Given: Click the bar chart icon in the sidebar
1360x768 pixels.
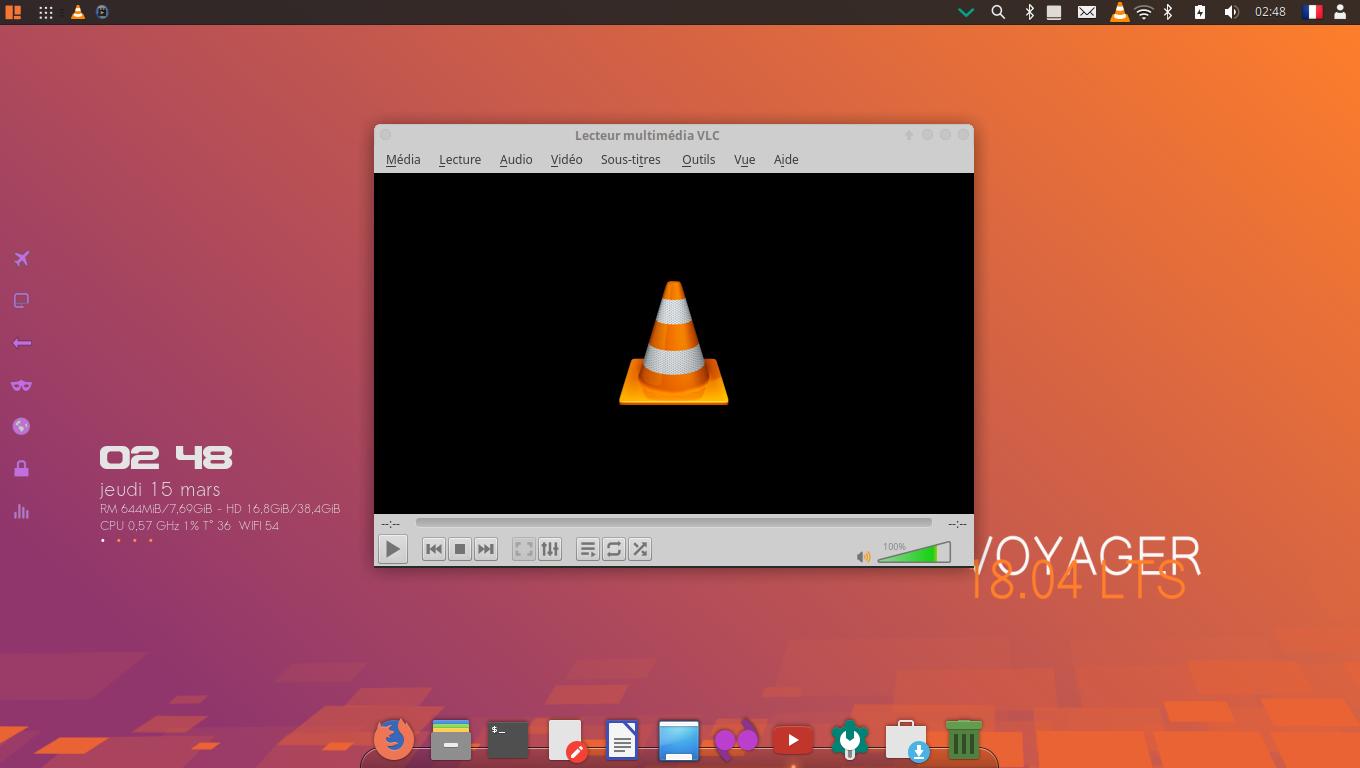Looking at the screenshot, I should click(x=21, y=511).
